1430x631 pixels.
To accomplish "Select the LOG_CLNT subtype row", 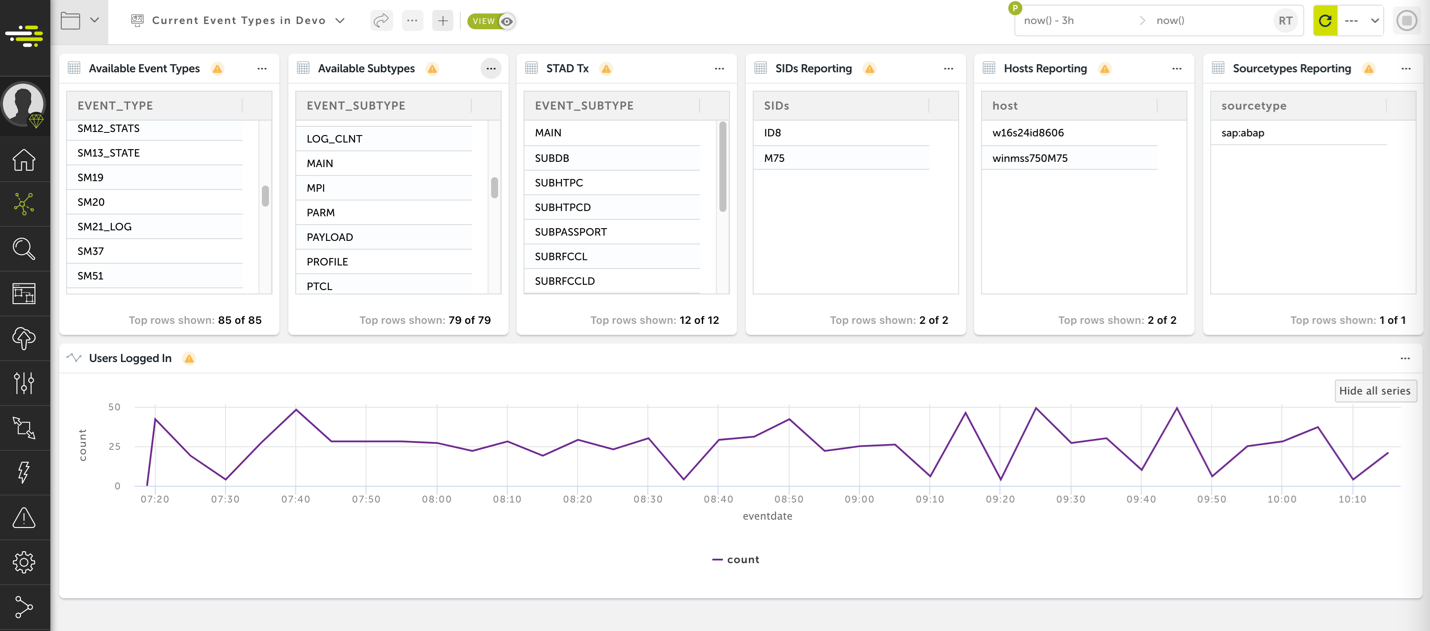I will [x=384, y=139].
